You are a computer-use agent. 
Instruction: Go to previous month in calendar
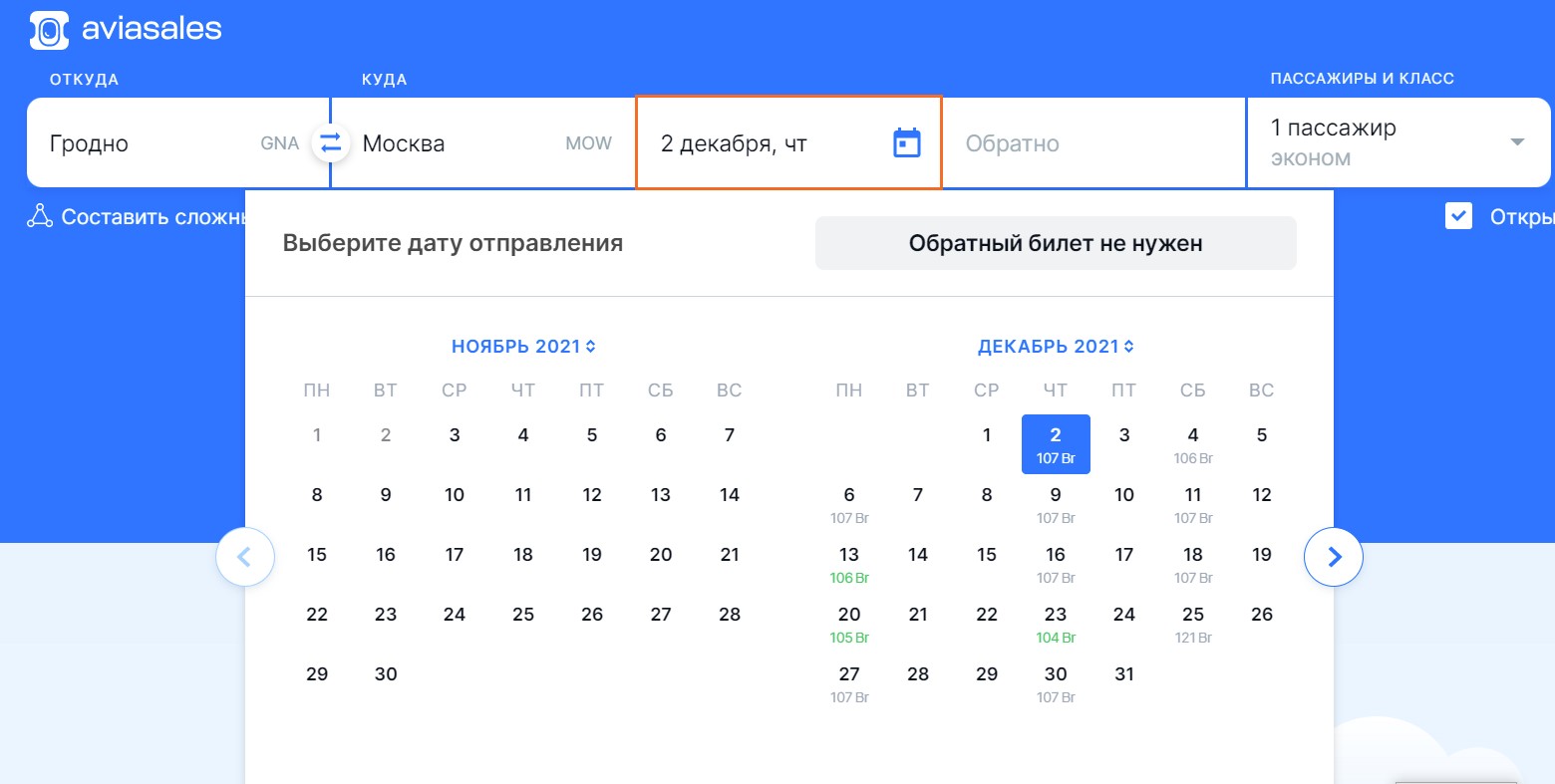245,557
